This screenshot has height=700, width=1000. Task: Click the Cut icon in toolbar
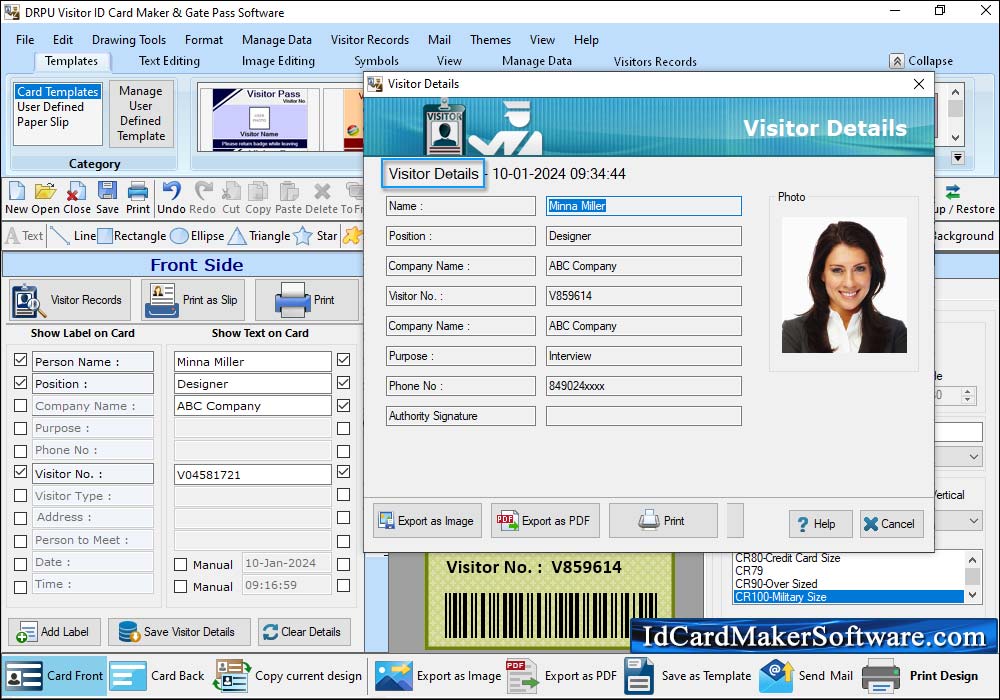click(x=231, y=198)
